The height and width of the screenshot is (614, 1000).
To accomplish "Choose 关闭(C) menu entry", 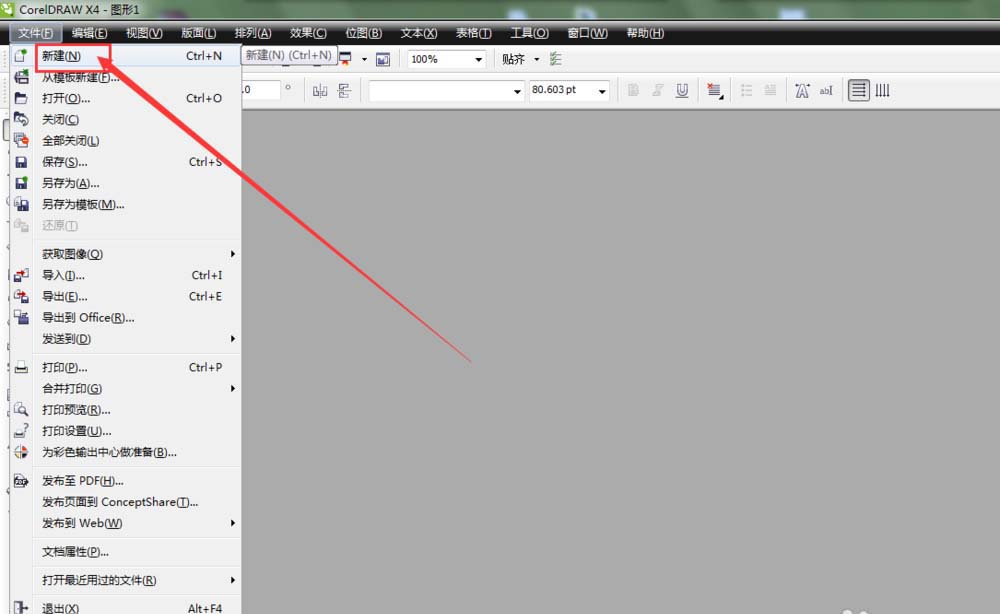I will pyautogui.click(x=128, y=119).
